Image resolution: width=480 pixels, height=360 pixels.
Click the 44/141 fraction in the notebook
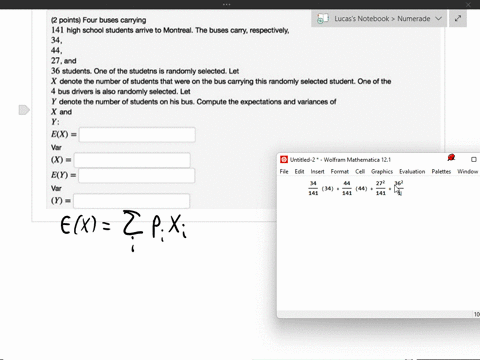(347, 188)
